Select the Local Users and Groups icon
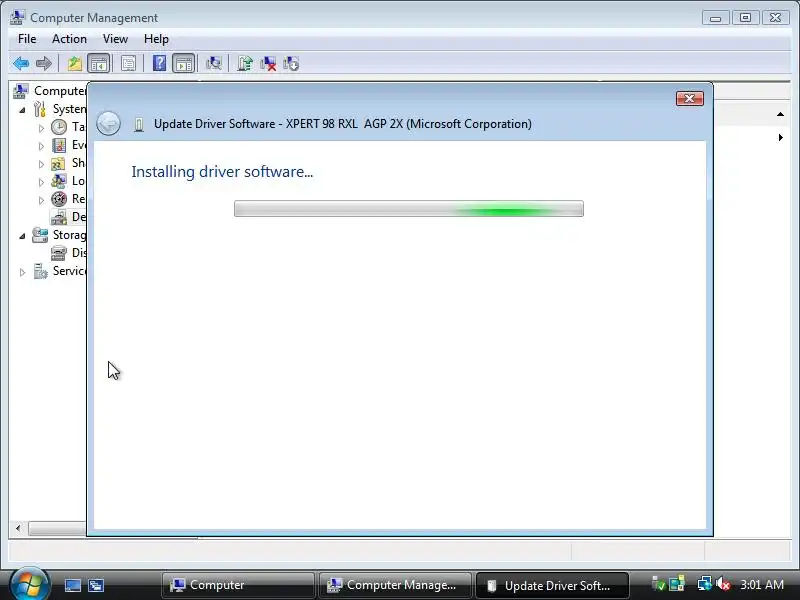 [59, 181]
